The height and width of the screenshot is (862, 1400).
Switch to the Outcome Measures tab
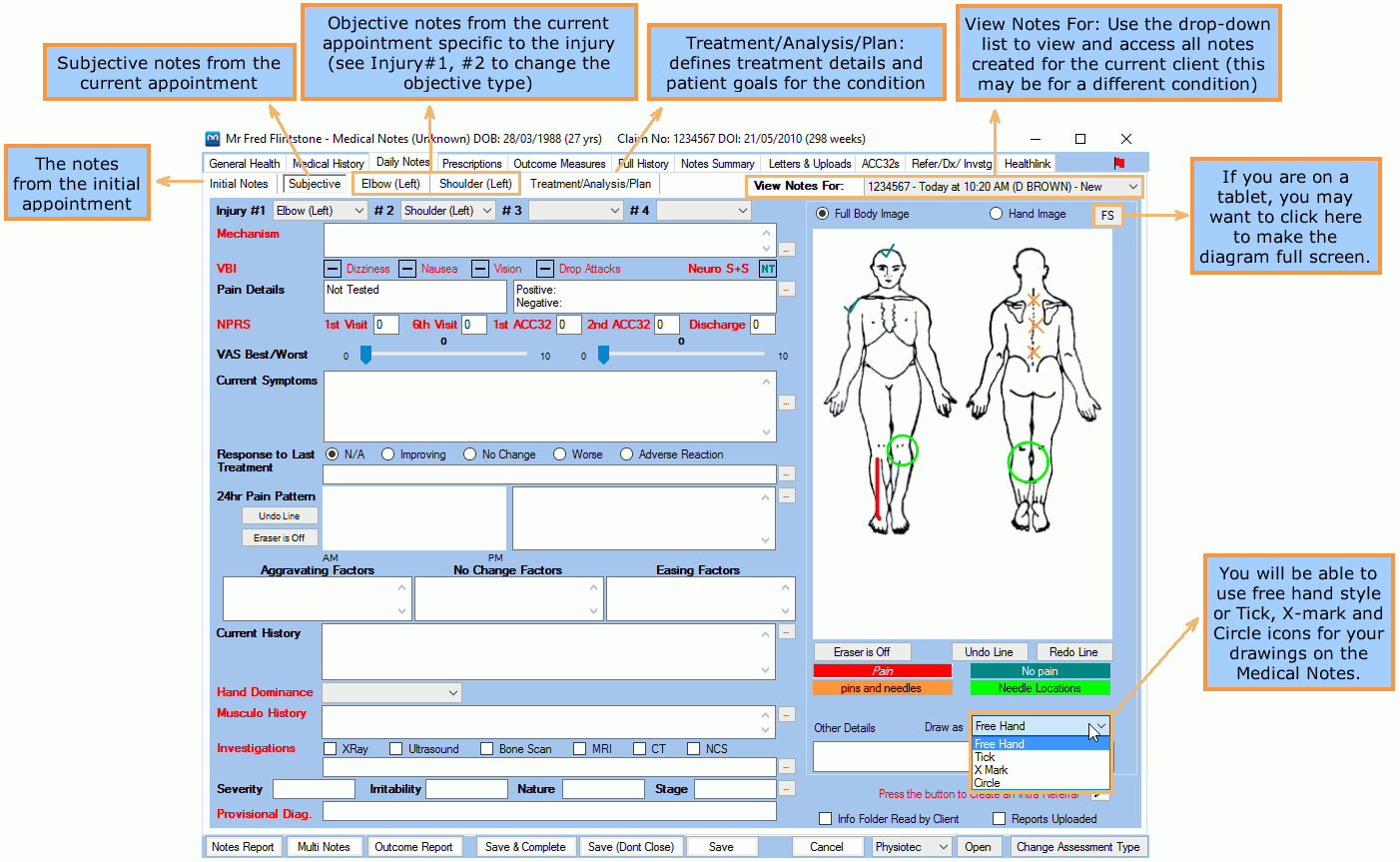(x=559, y=164)
